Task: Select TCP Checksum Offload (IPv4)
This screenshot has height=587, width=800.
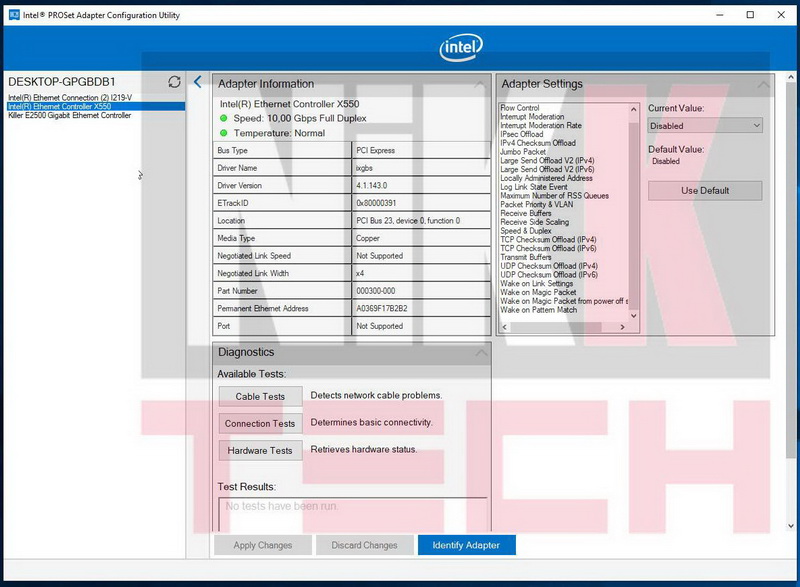Action: point(548,240)
